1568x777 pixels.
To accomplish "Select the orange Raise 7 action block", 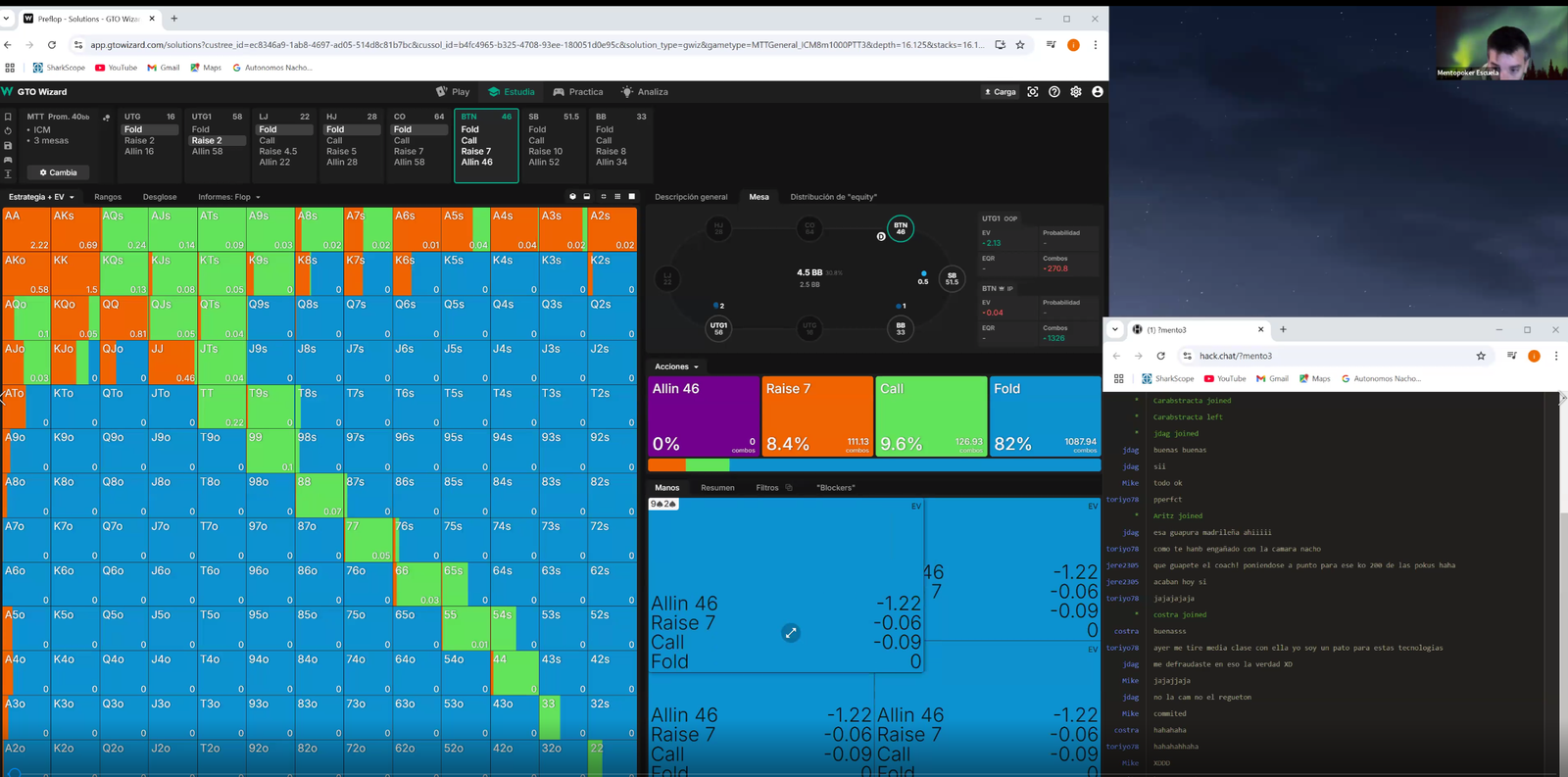I will 816,416.
